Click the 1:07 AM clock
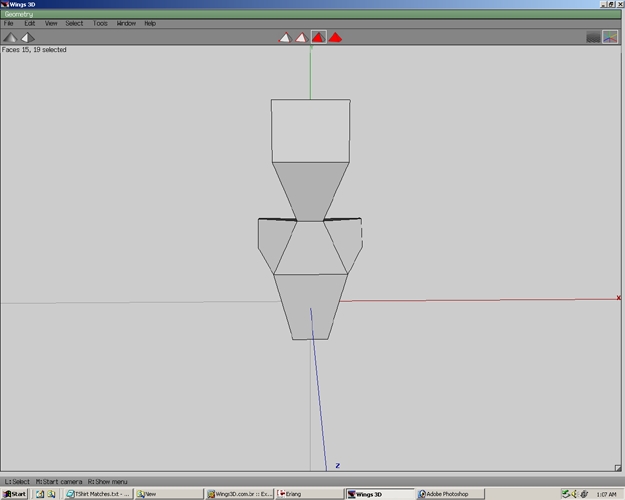Screen dimensions: 625x500 click(606, 494)
